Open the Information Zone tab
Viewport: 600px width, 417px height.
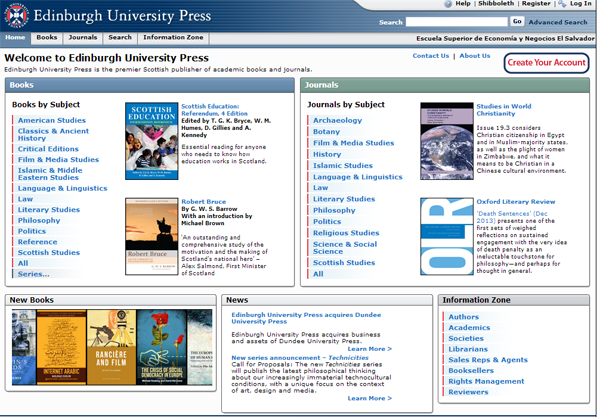click(x=173, y=37)
